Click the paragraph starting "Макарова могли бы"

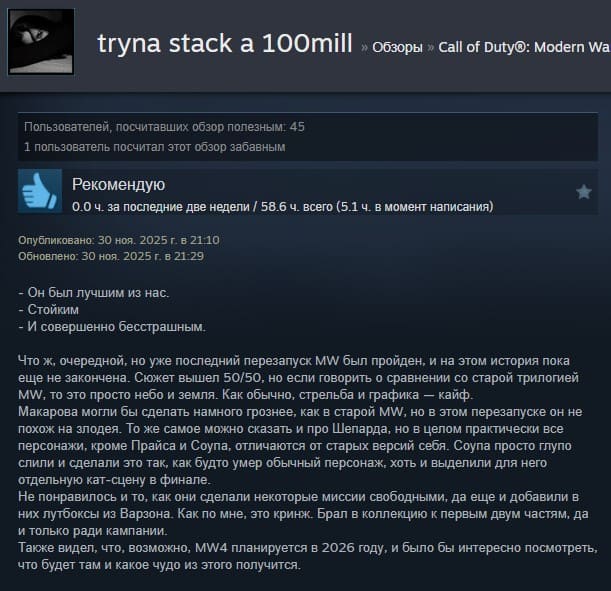pos(300,446)
